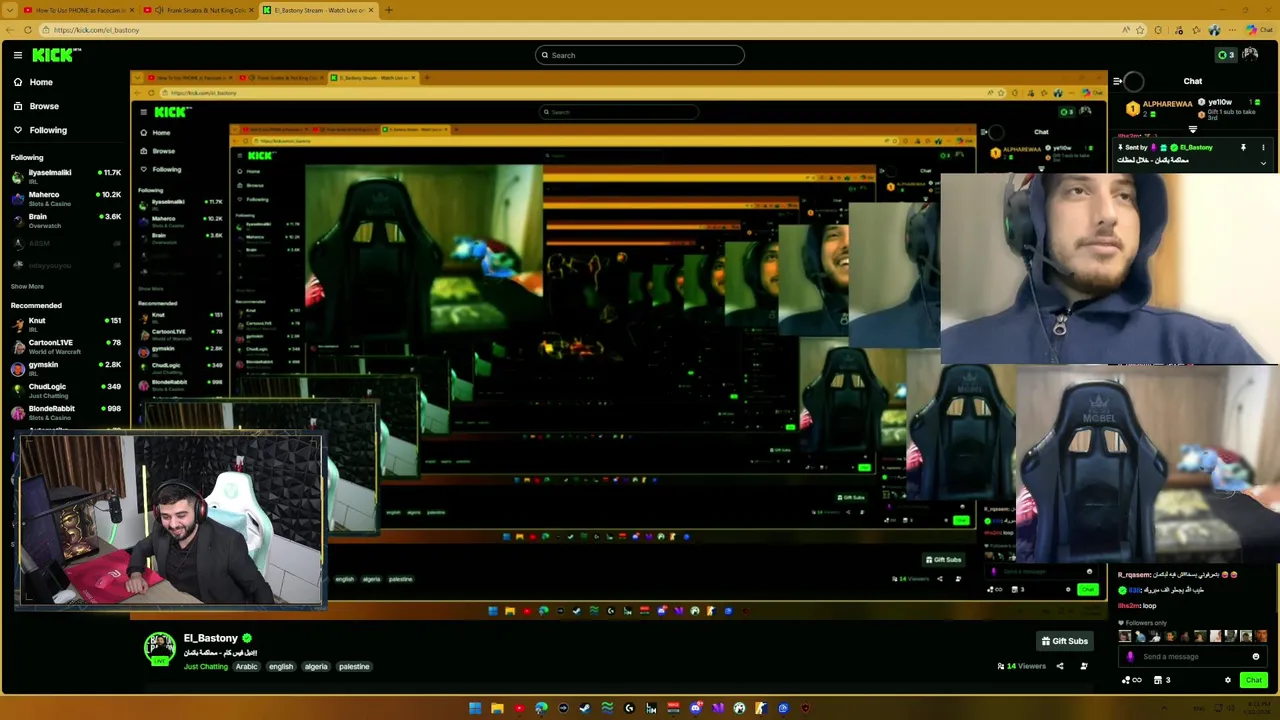Share the stream with share icon

coord(1060,666)
